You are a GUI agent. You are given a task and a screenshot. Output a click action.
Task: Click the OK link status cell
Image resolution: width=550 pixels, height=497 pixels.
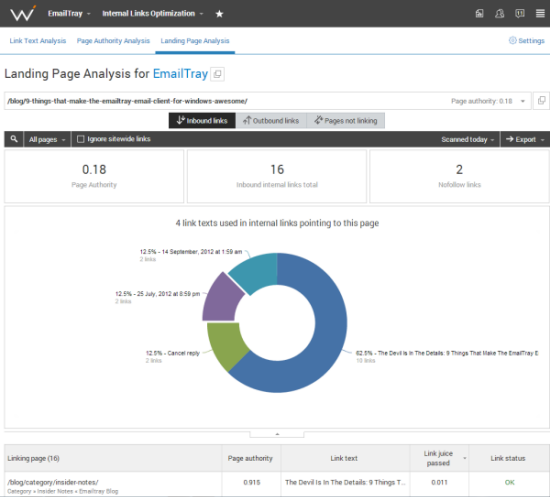coord(509,482)
